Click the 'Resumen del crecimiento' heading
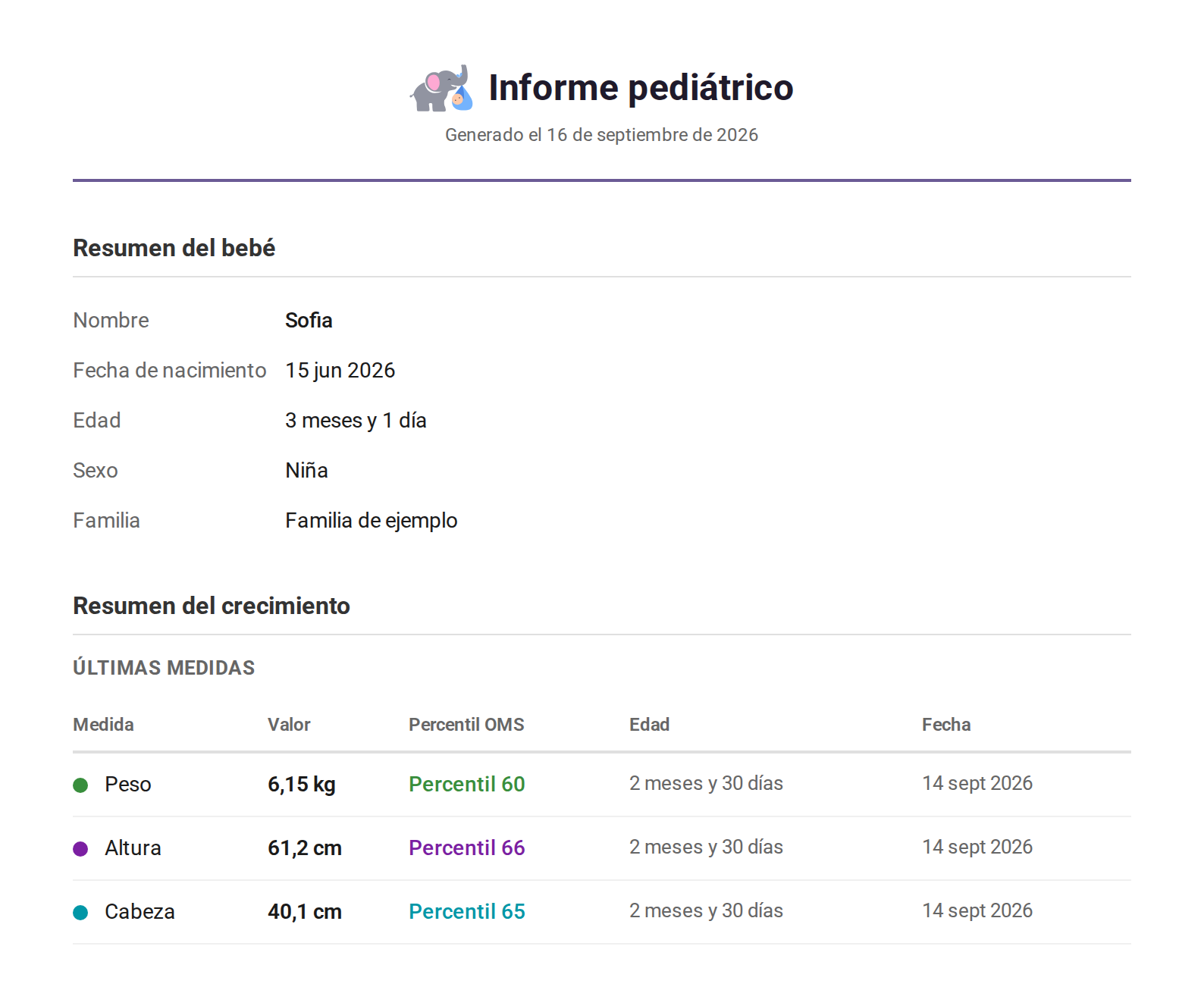The width and height of the screenshot is (1204, 987). (x=211, y=606)
